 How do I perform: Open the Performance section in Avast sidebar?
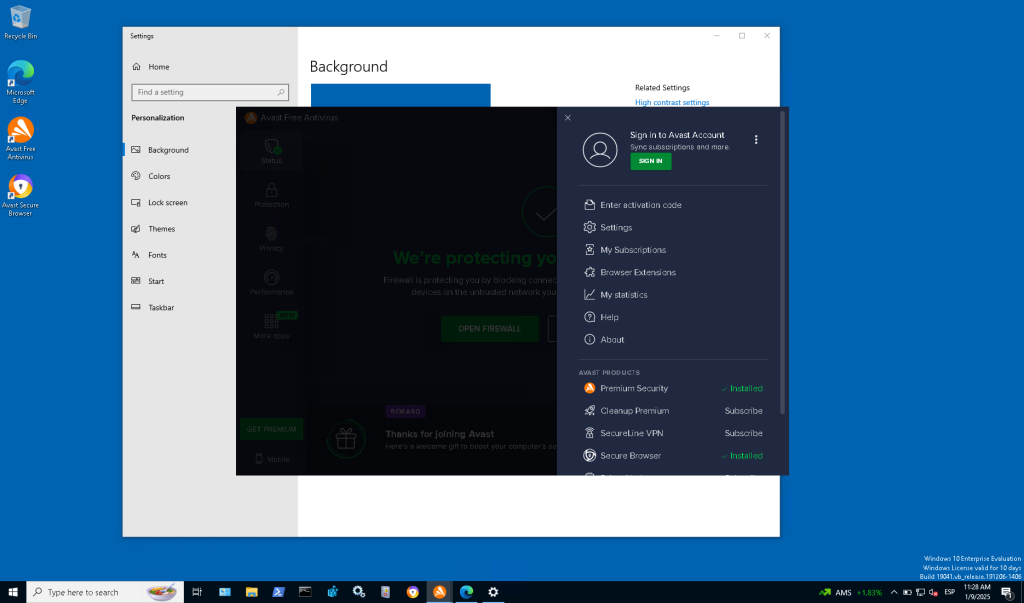click(271, 282)
